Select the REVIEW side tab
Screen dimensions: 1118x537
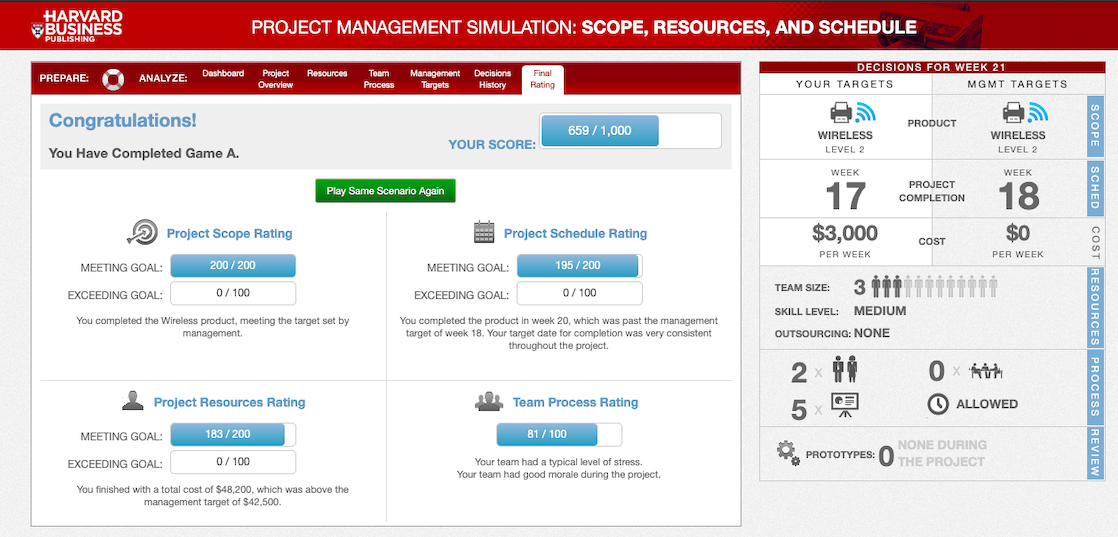click(x=1095, y=453)
